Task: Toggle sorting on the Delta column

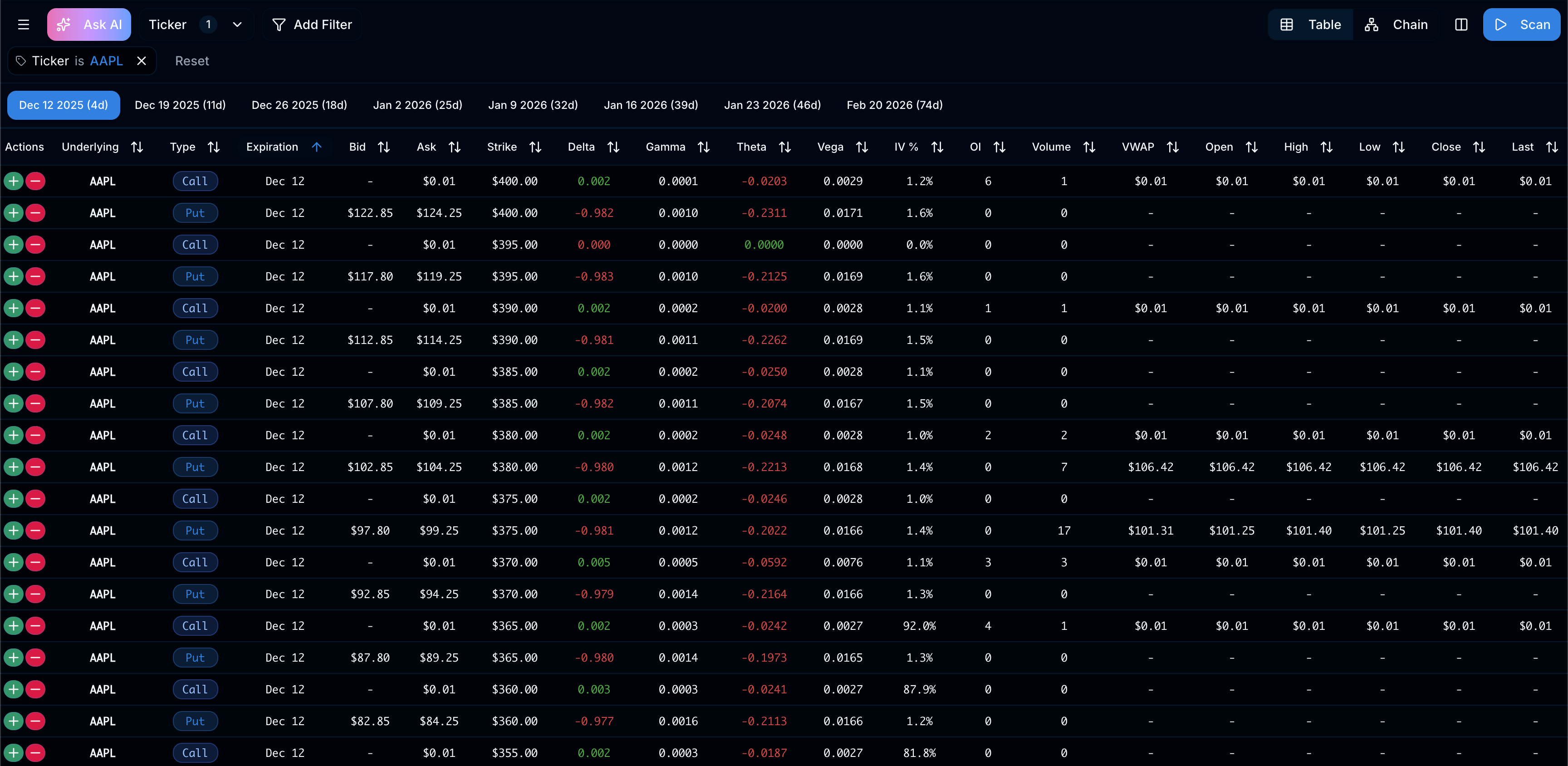Action: click(x=613, y=147)
